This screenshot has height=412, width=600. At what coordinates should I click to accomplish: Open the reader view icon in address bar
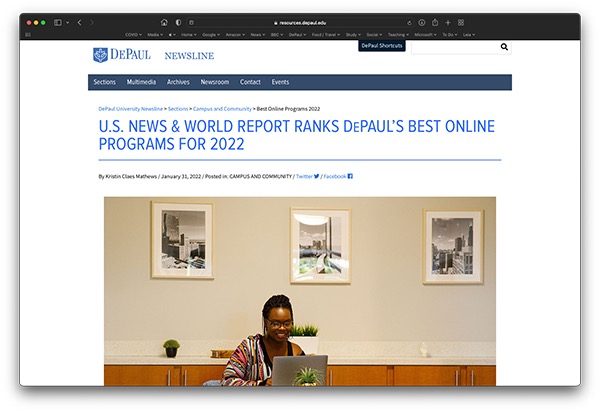coord(191,23)
